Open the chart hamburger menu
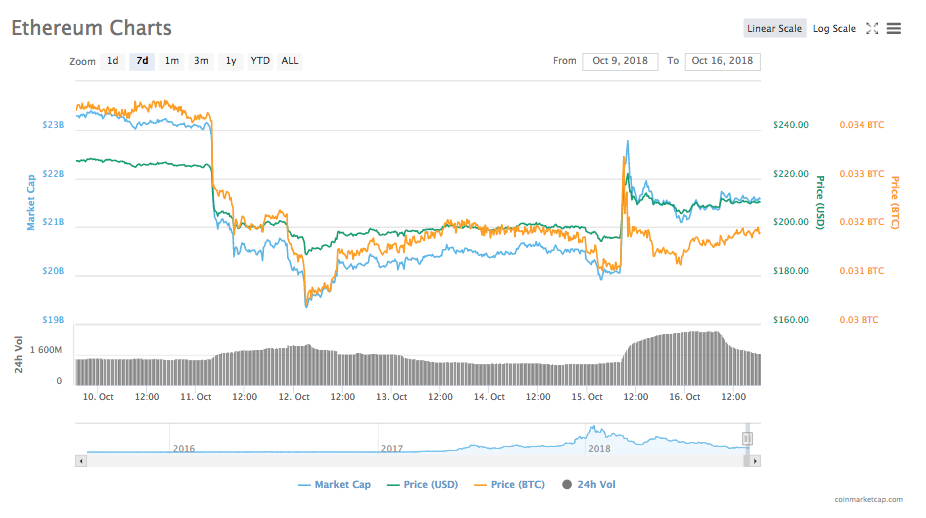This screenshot has width=926, height=518. pyautogui.click(x=894, y=28)
